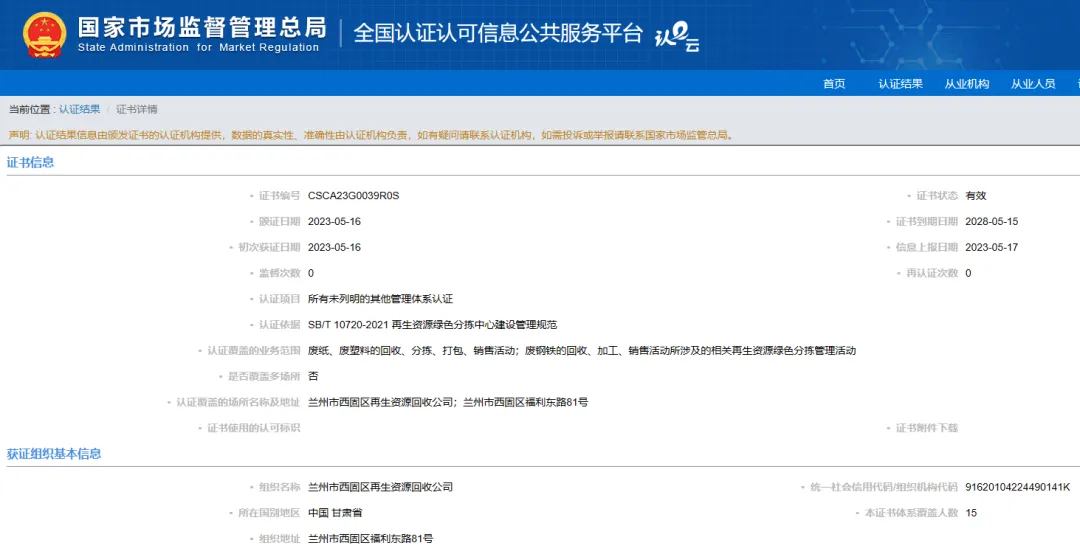
Task: Click the 证书使用的认可标识 label
Action: pos(253,428)
